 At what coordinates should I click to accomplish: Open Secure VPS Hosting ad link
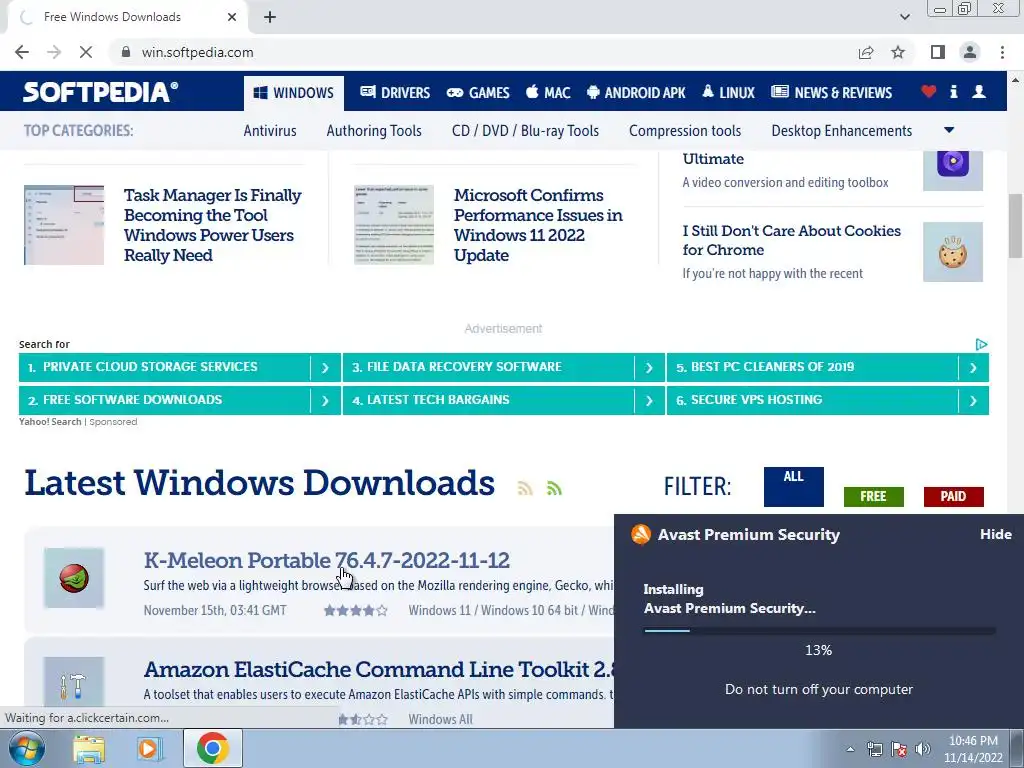(x=756, y=400)
